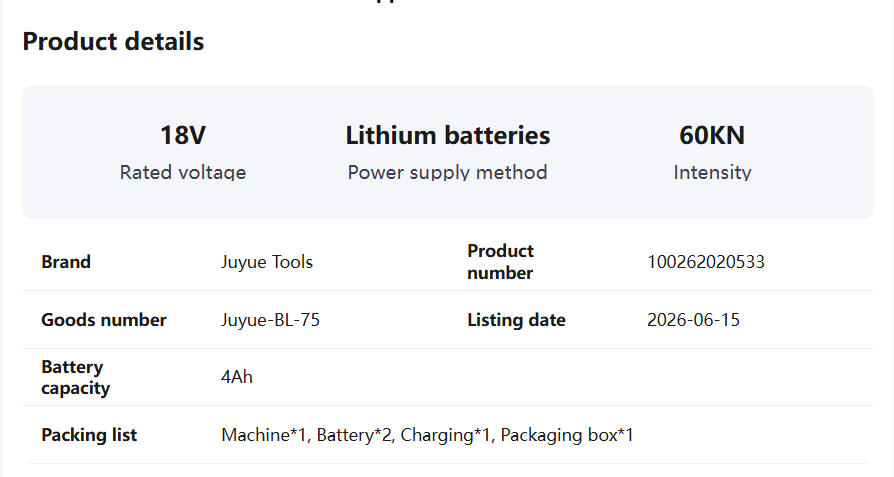Click the gray specification summary card

tap(448, 152)
